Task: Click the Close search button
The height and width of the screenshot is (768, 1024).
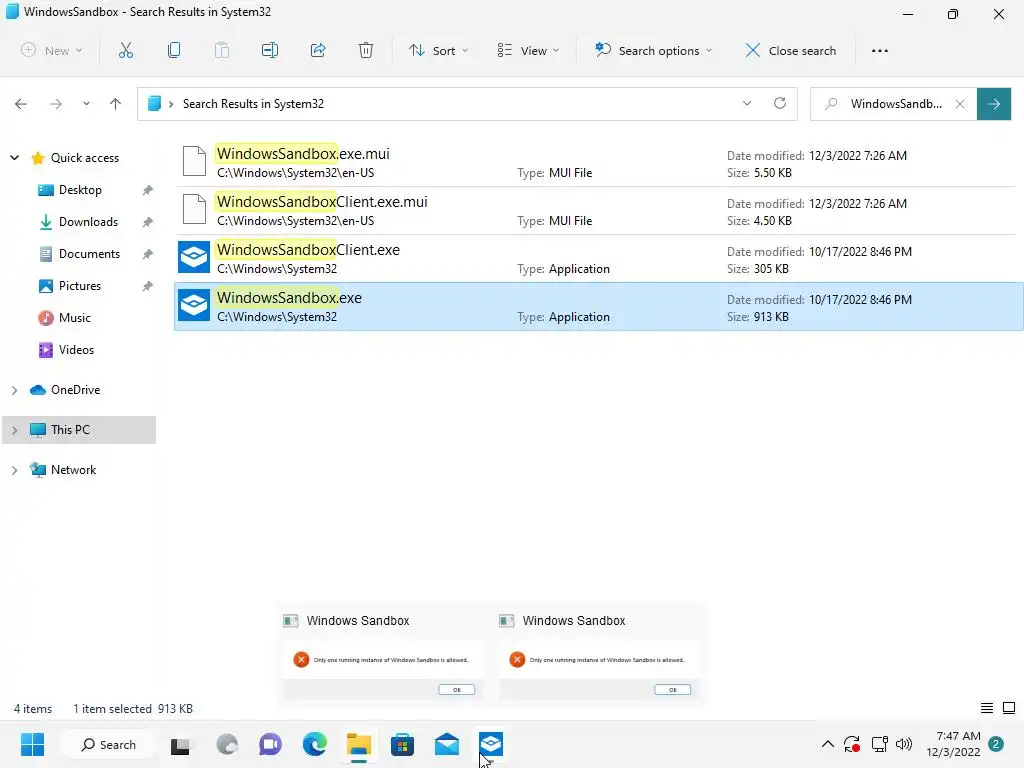Action: [791, 50]
